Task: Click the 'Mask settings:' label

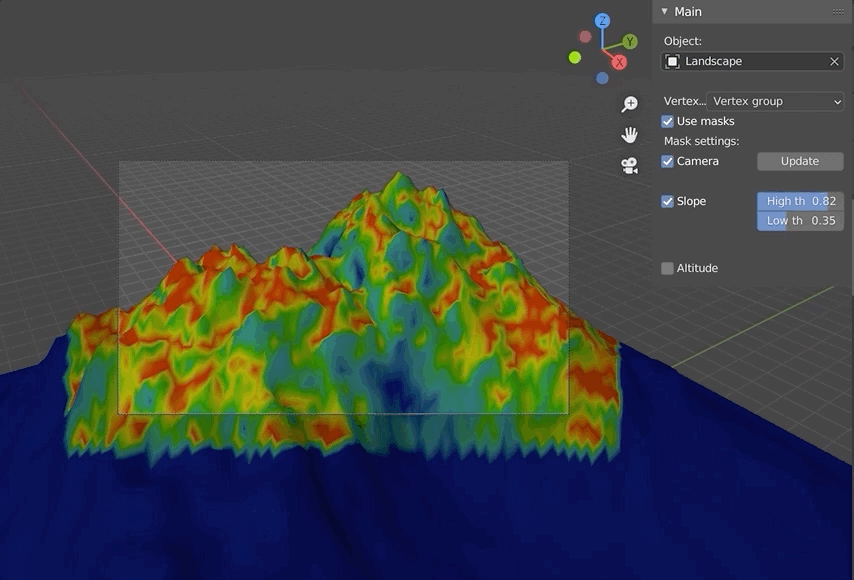Action: (x=702, y=142)
